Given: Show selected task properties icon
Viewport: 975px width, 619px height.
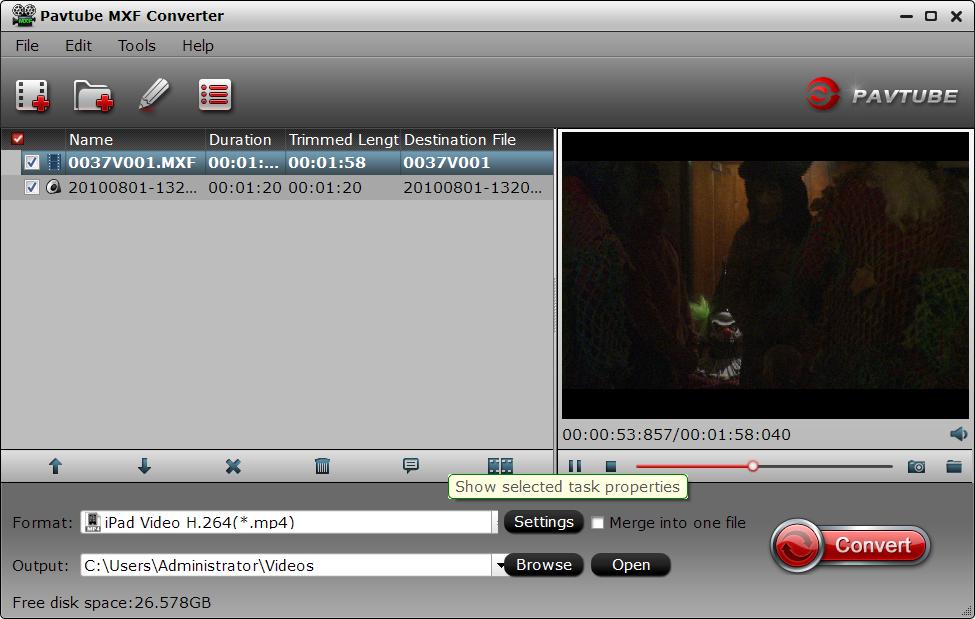Looking at the screenshot, I should (500, 465).
